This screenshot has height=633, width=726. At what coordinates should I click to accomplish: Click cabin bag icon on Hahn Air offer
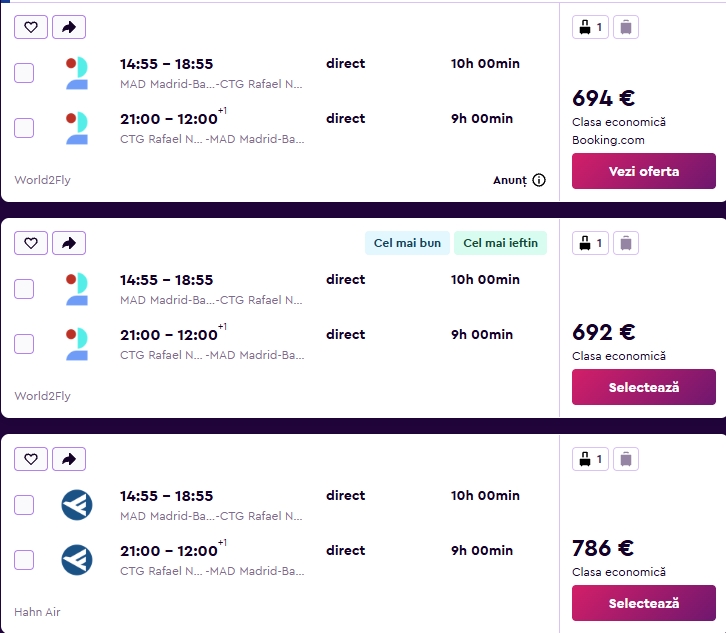(590, 459)
